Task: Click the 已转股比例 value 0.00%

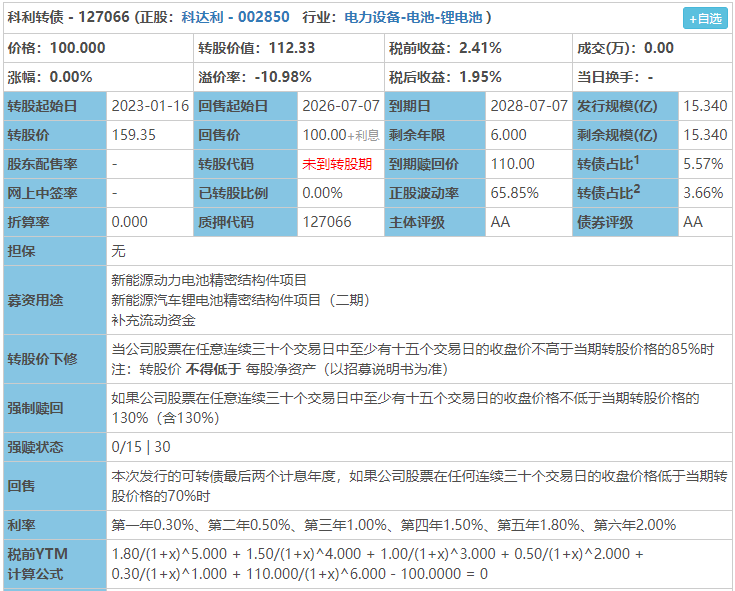Action: (322, 193)
